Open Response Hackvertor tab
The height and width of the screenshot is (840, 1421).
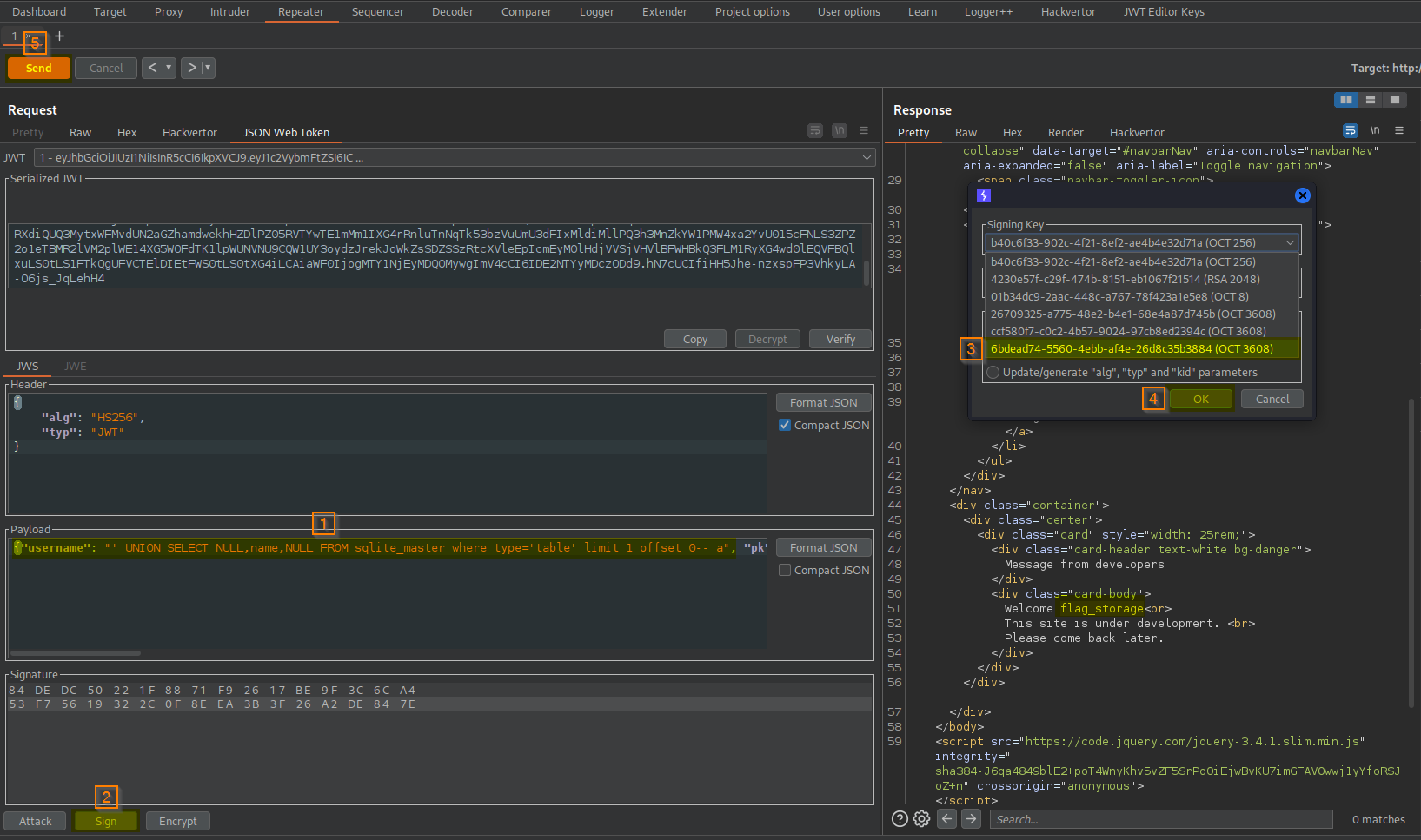1137,132
